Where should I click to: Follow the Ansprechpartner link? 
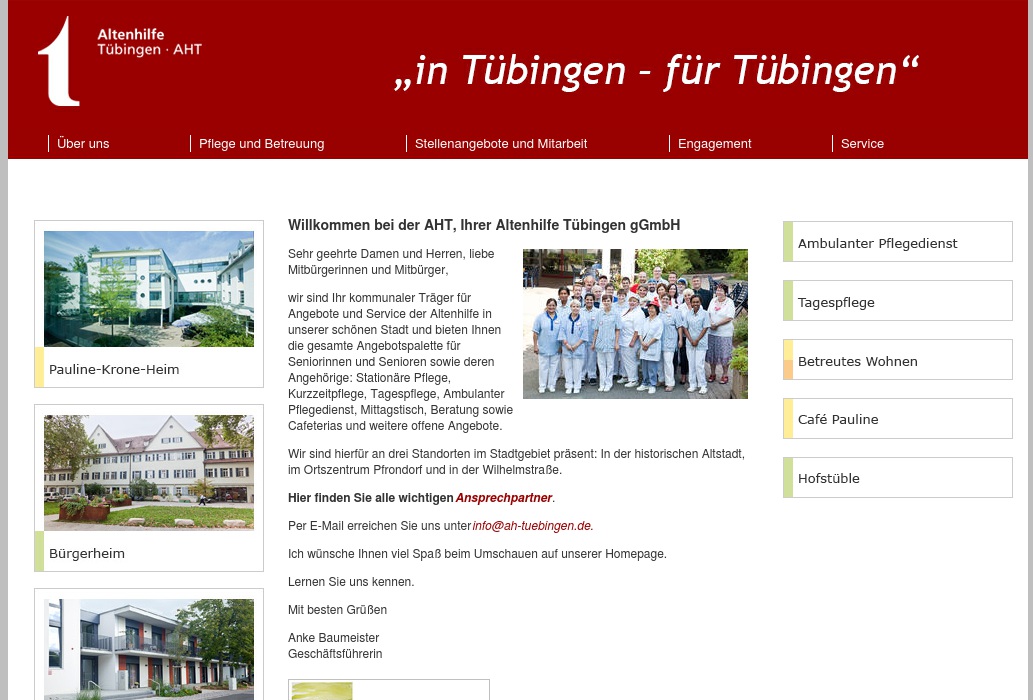504,497
